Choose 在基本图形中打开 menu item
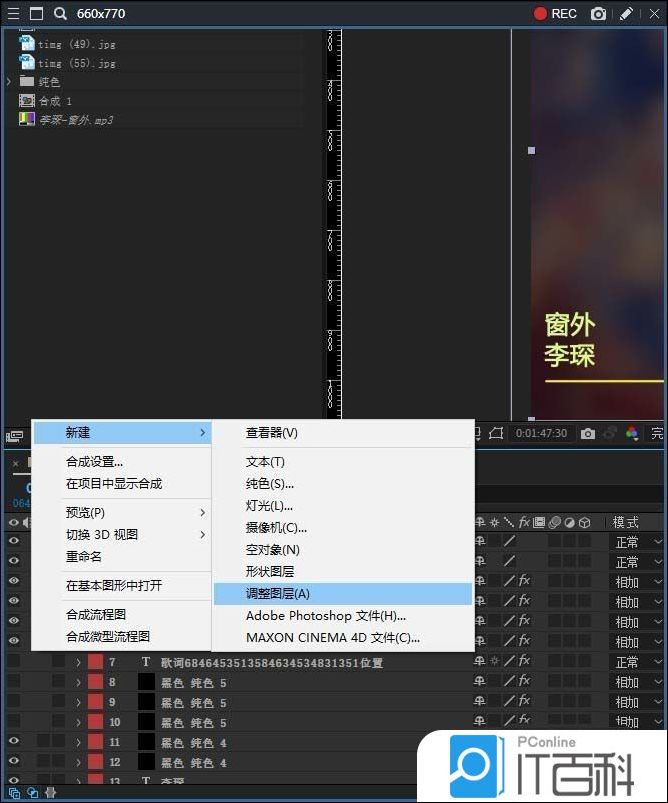 pos(114,585)
